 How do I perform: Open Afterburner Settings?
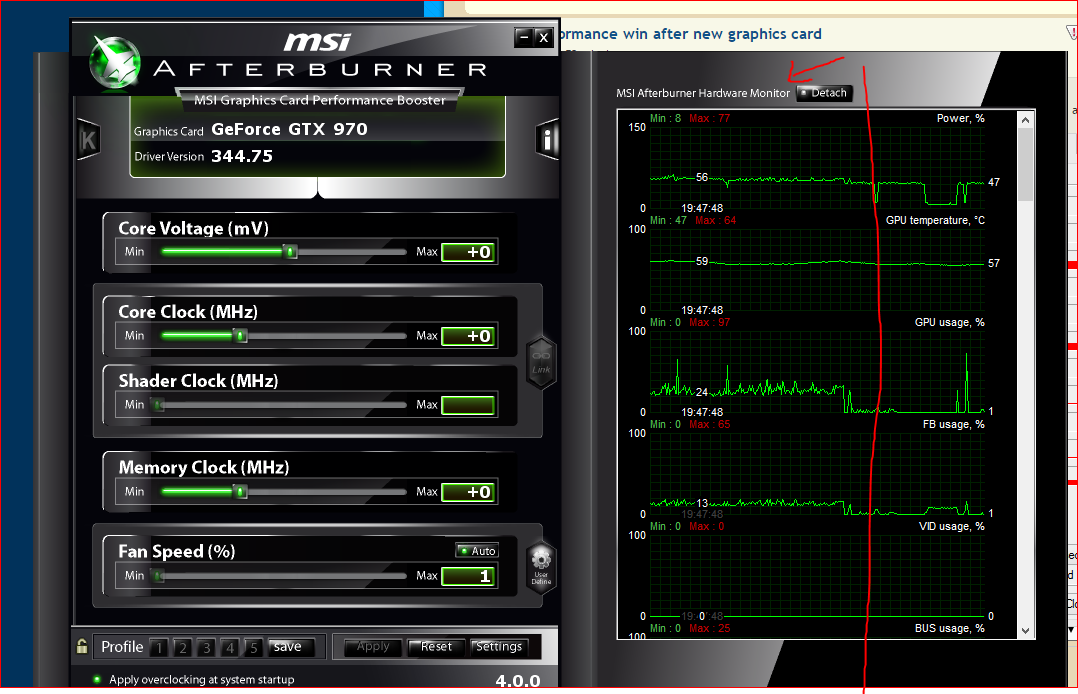(499, 647)
